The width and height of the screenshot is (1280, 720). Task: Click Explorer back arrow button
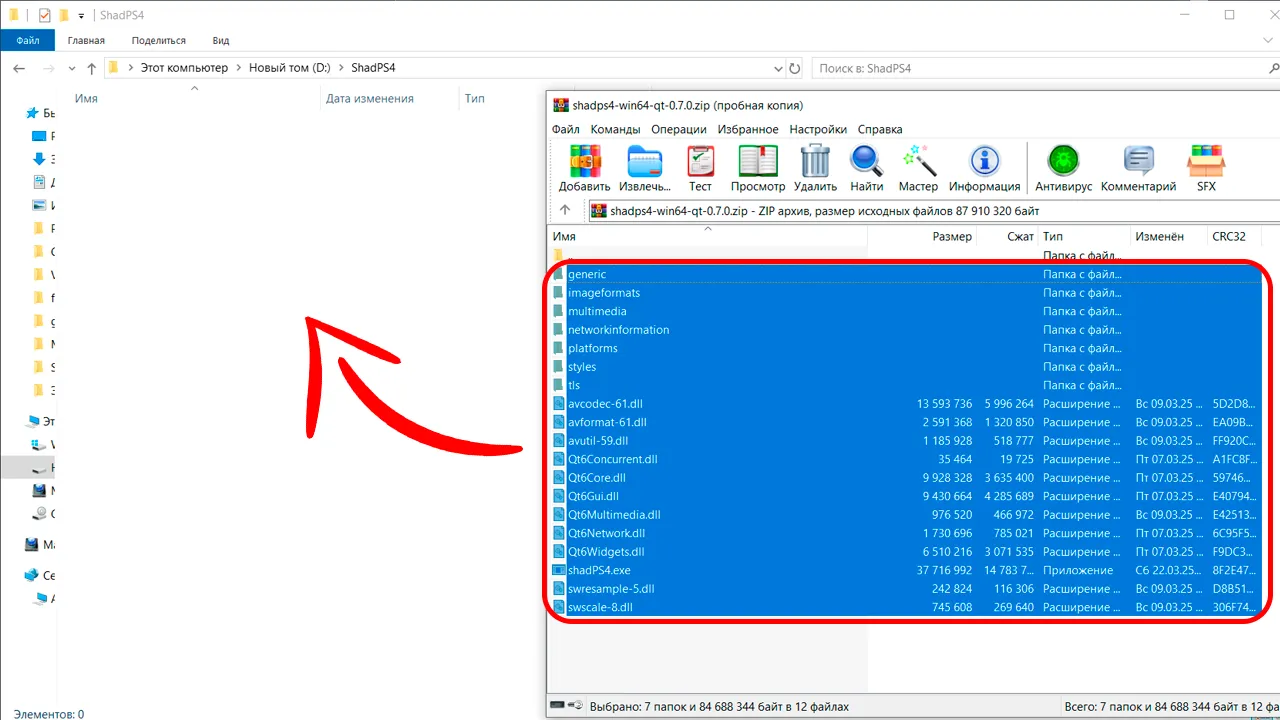pyautogui.click(x=19, y=68)
